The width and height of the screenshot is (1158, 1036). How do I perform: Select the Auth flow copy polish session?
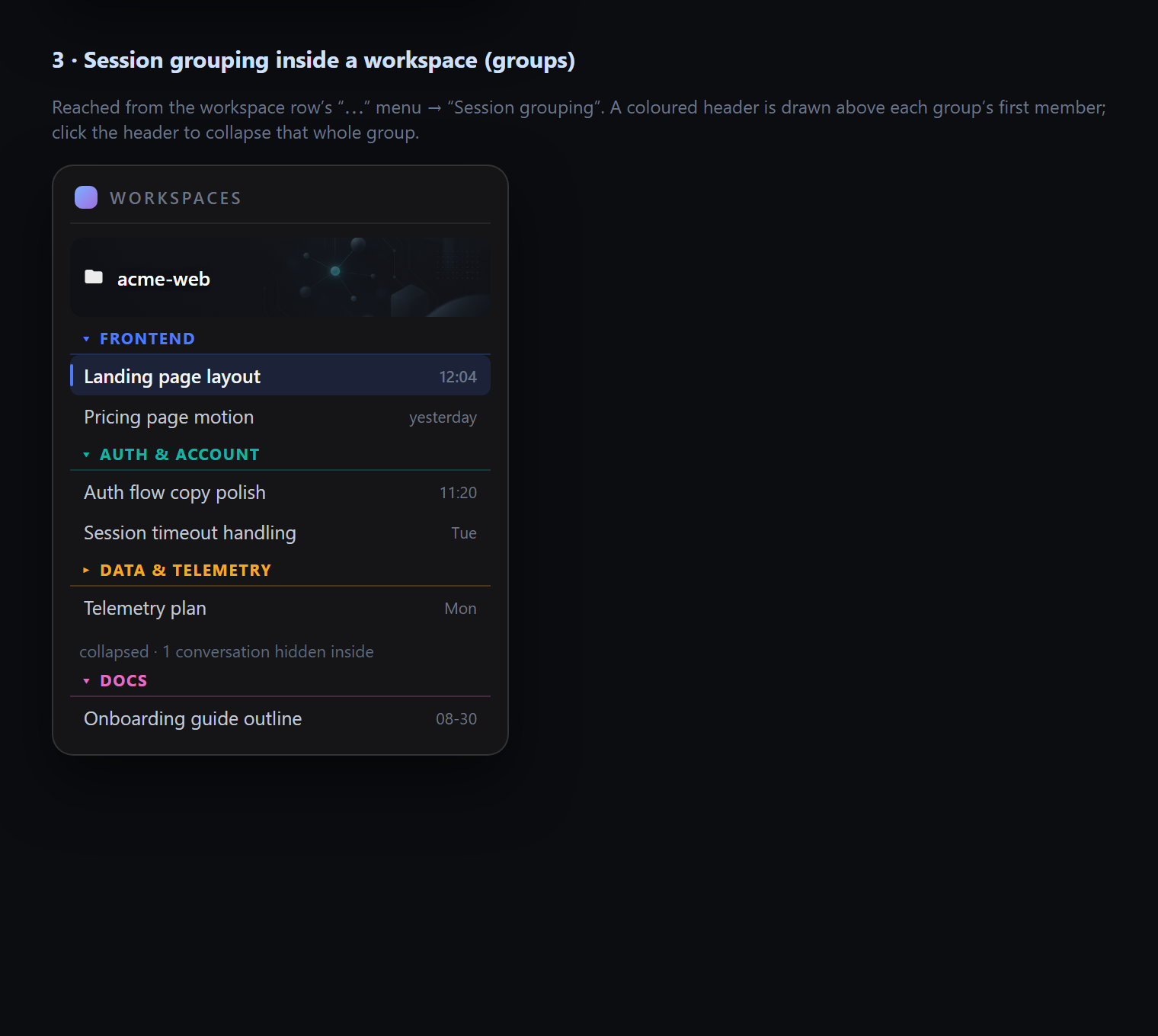pos(280,493)
